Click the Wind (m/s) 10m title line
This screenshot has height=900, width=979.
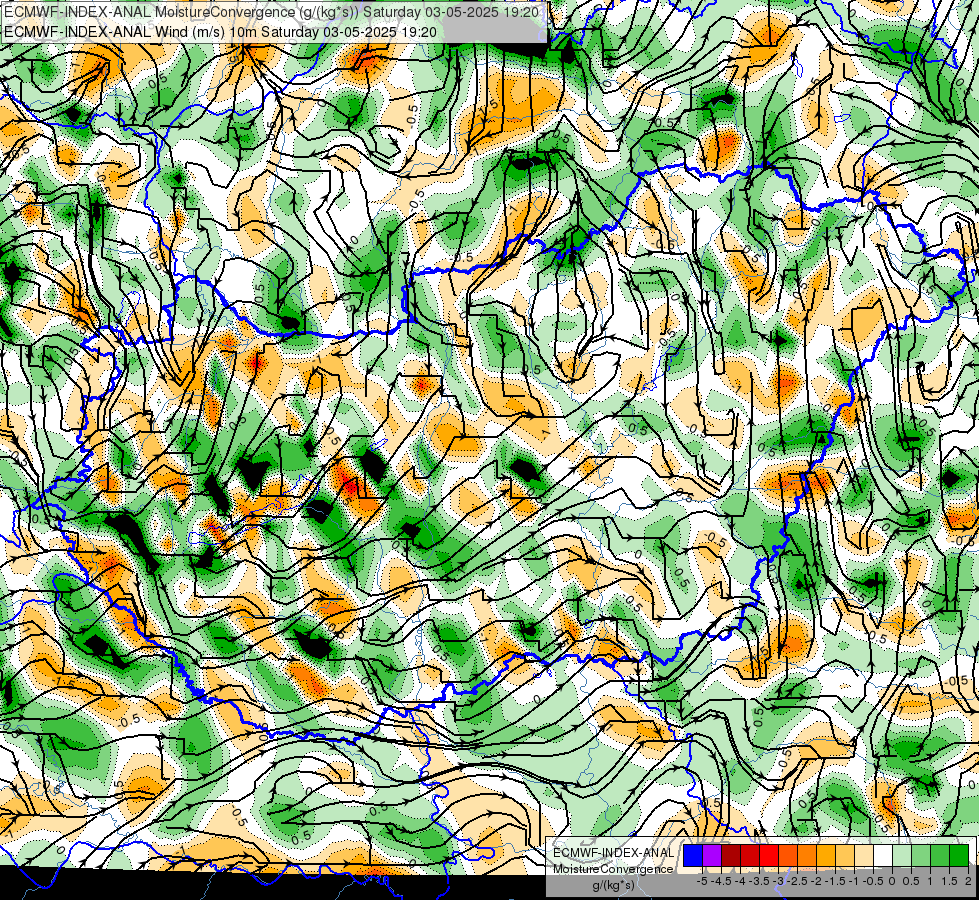point(220,31)
